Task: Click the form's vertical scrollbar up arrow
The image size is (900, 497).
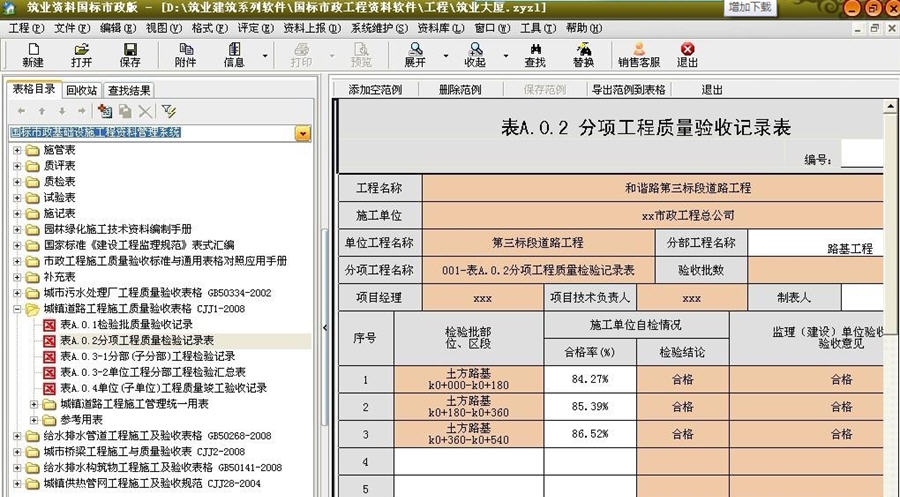Action: (890, 106)
